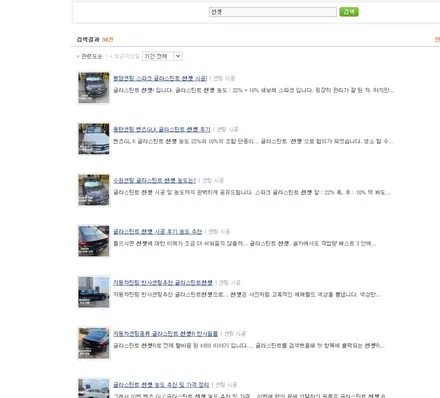This screenshot has height=398, width=440.
Task: Click 썬팅 시공 category beside 동탄썬팅 벤츠GLK title
Action: (227, 129)
